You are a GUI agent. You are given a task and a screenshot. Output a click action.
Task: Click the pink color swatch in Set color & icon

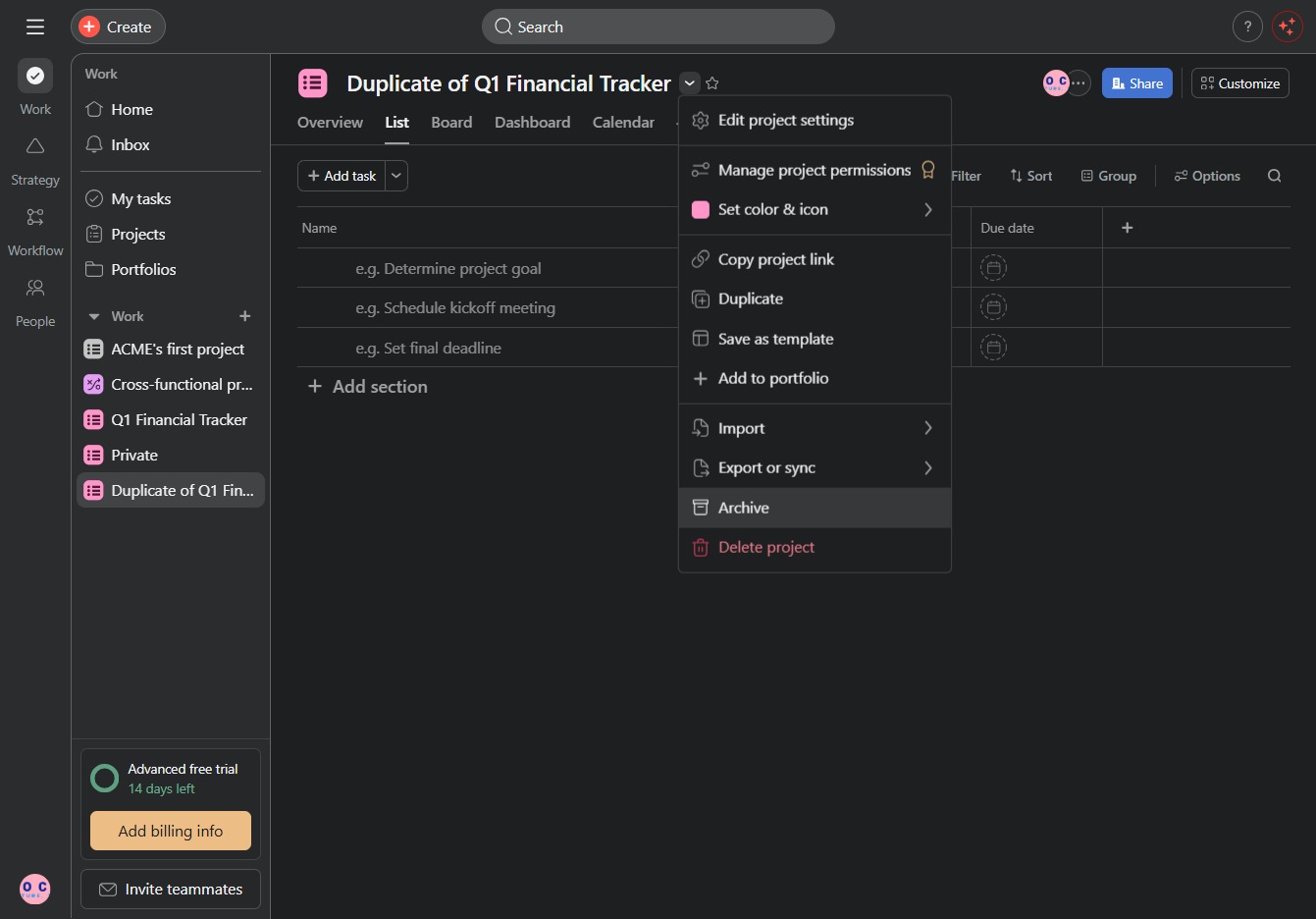pos(701,209)
